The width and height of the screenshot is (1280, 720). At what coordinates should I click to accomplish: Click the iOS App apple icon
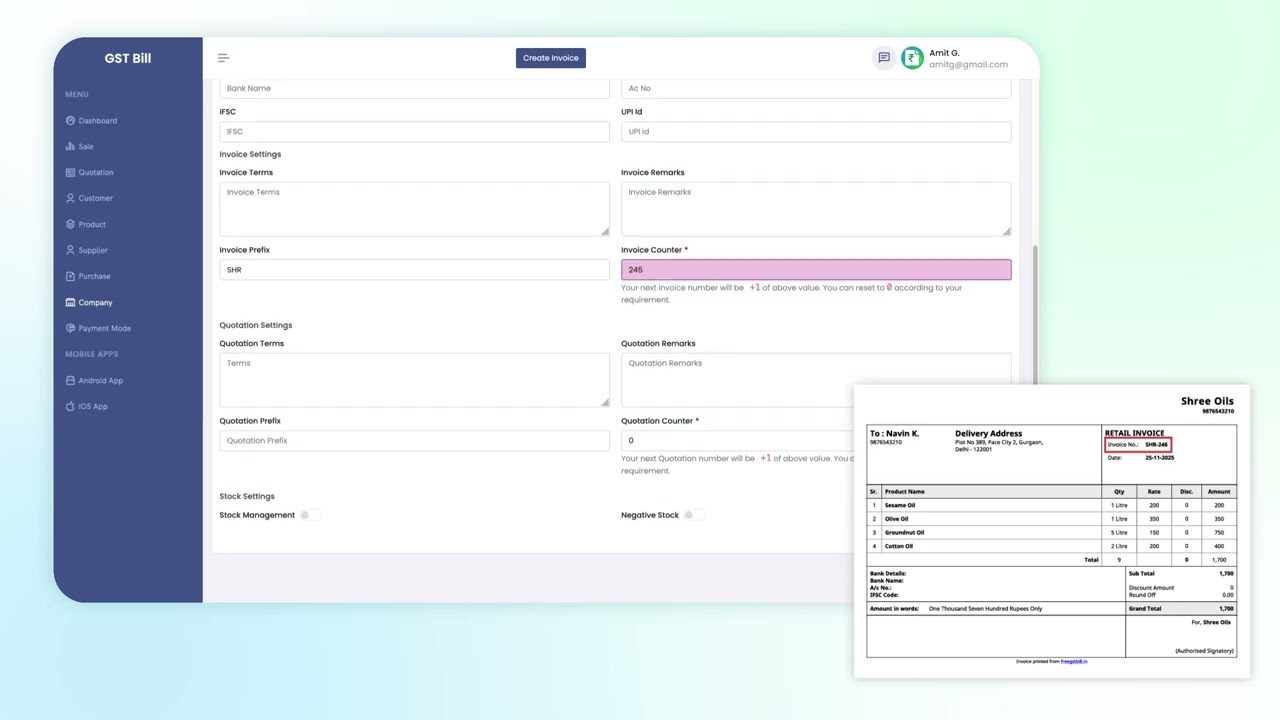point(70,407)
